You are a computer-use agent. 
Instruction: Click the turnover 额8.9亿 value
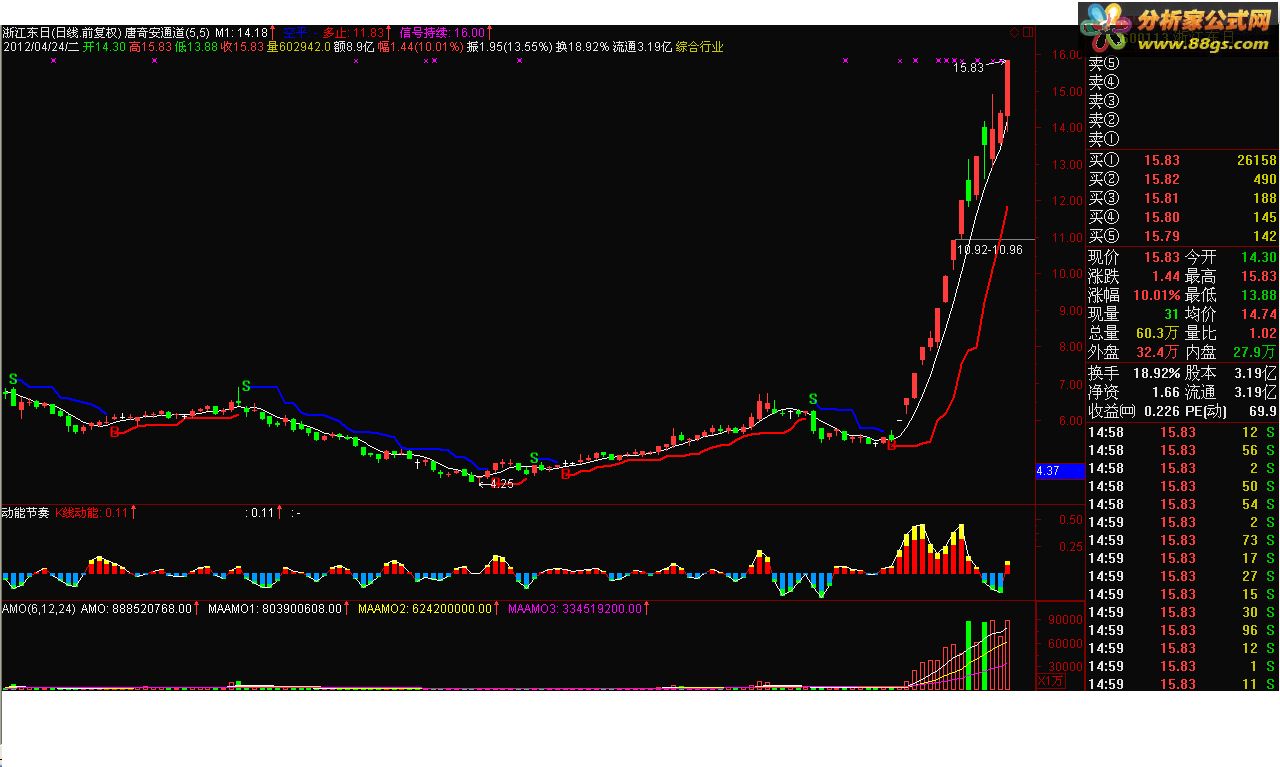click(354, 47)
